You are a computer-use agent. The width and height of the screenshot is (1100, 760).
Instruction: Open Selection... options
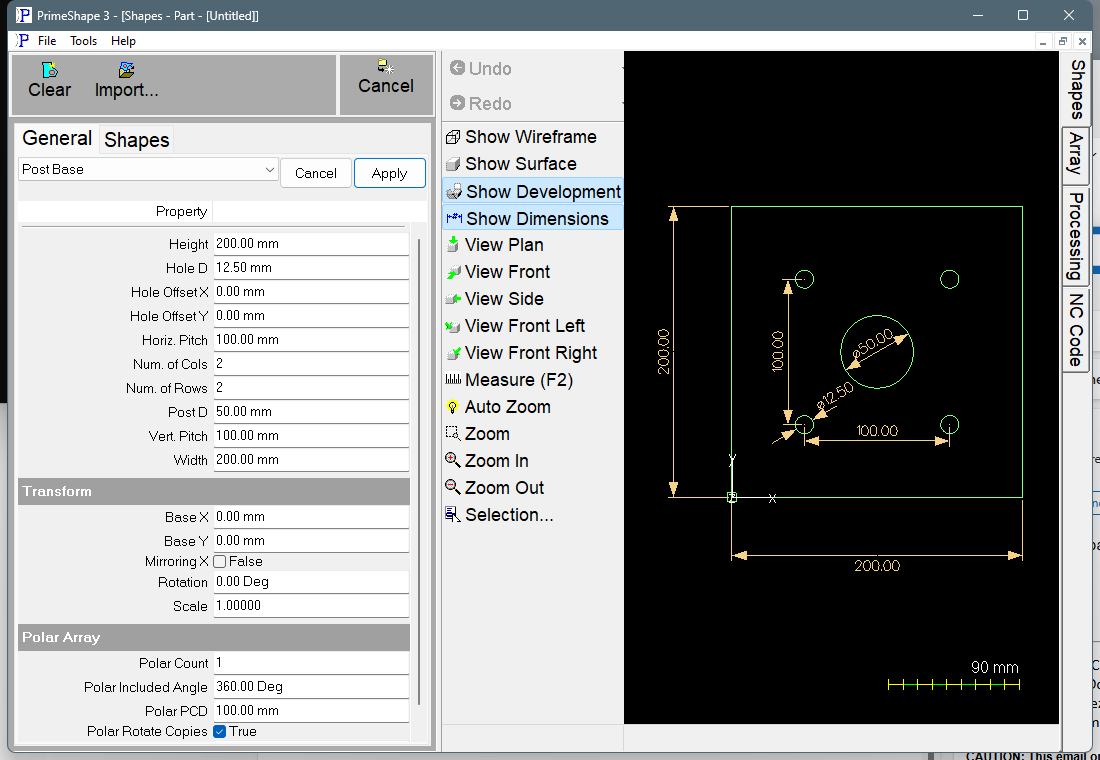point(500,514)
